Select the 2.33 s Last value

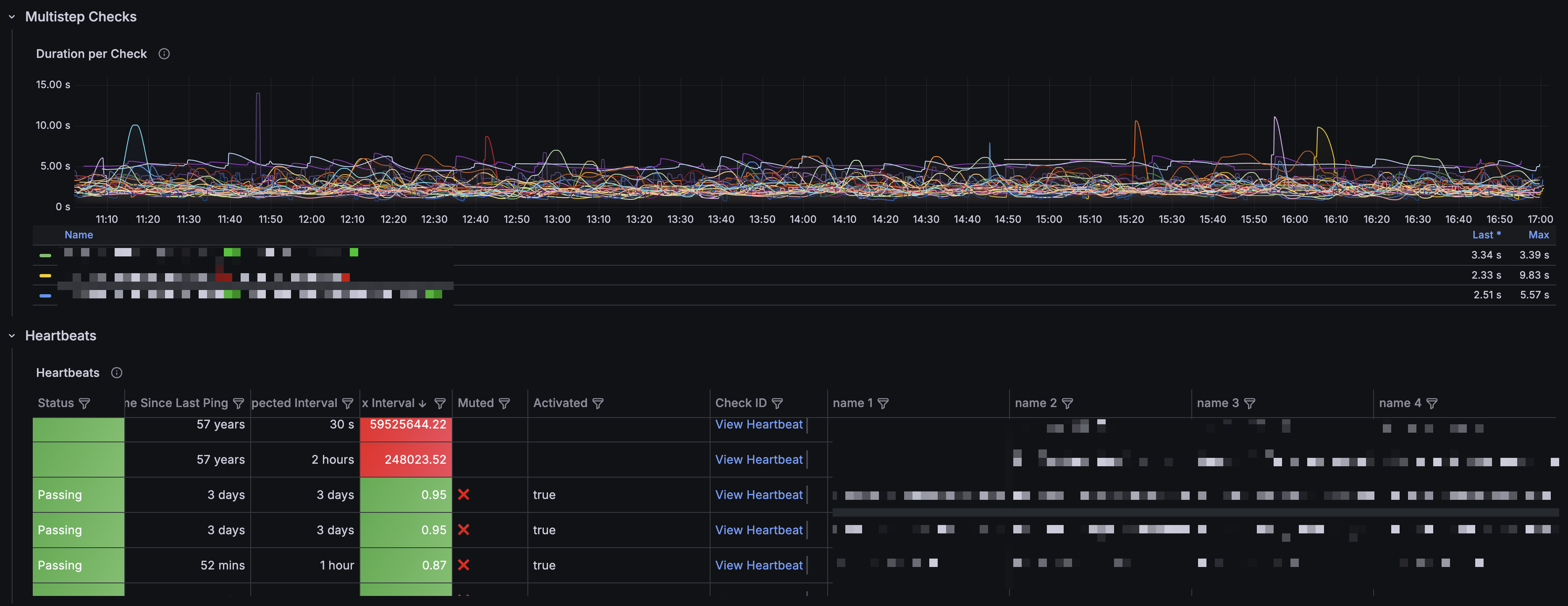(1487, 276)
